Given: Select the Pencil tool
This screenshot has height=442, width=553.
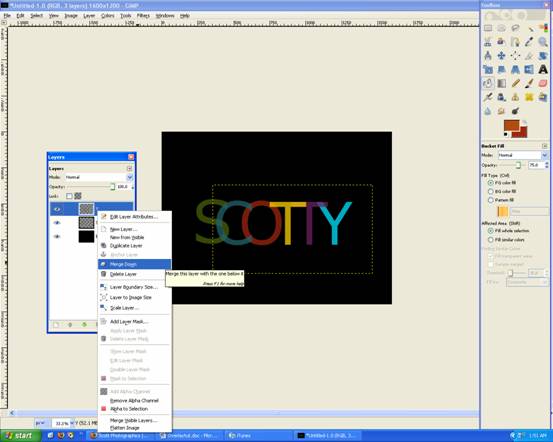Looking at the screenshot, I should click(515, 83).
